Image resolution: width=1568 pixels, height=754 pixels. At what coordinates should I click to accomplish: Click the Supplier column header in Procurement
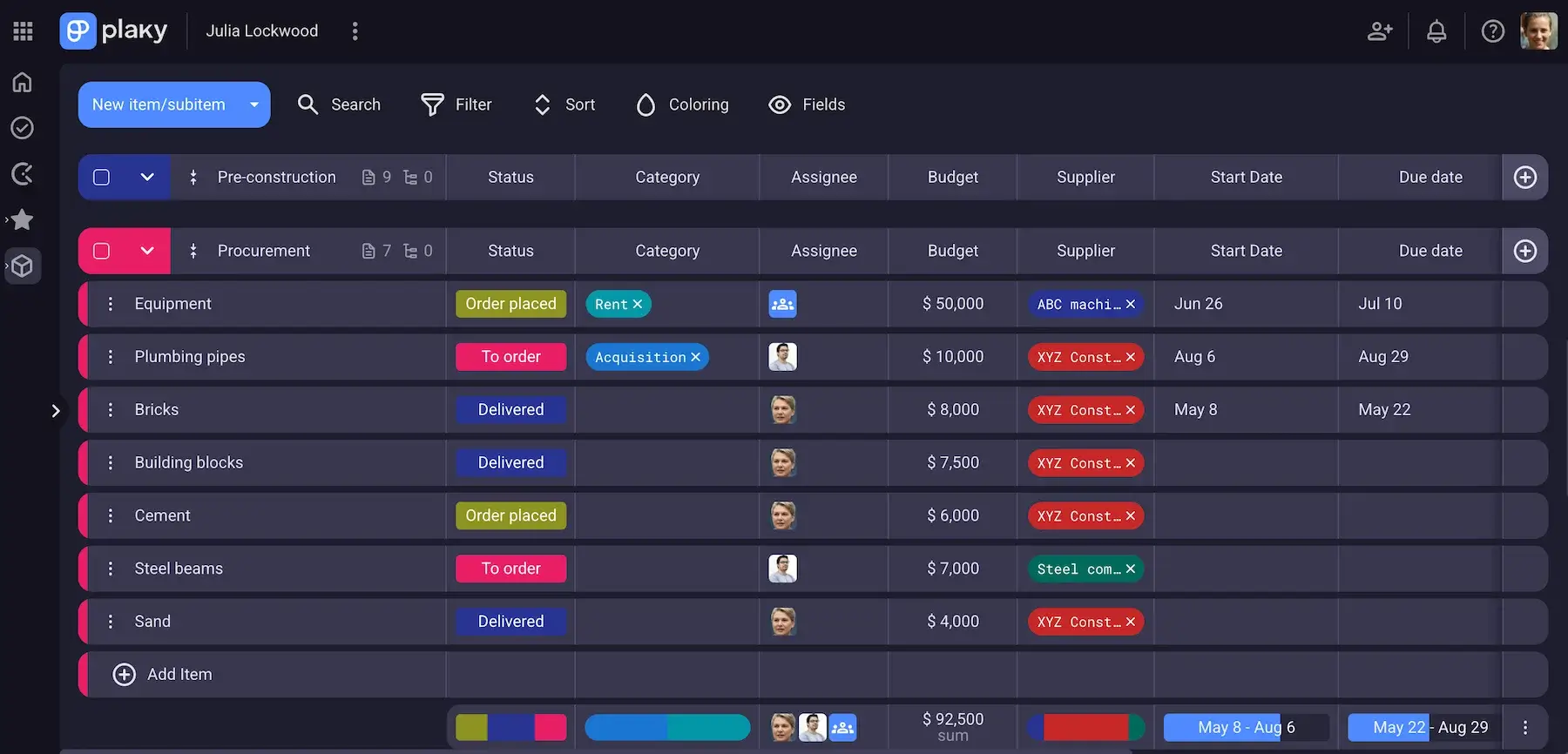tap(1085, 251)
